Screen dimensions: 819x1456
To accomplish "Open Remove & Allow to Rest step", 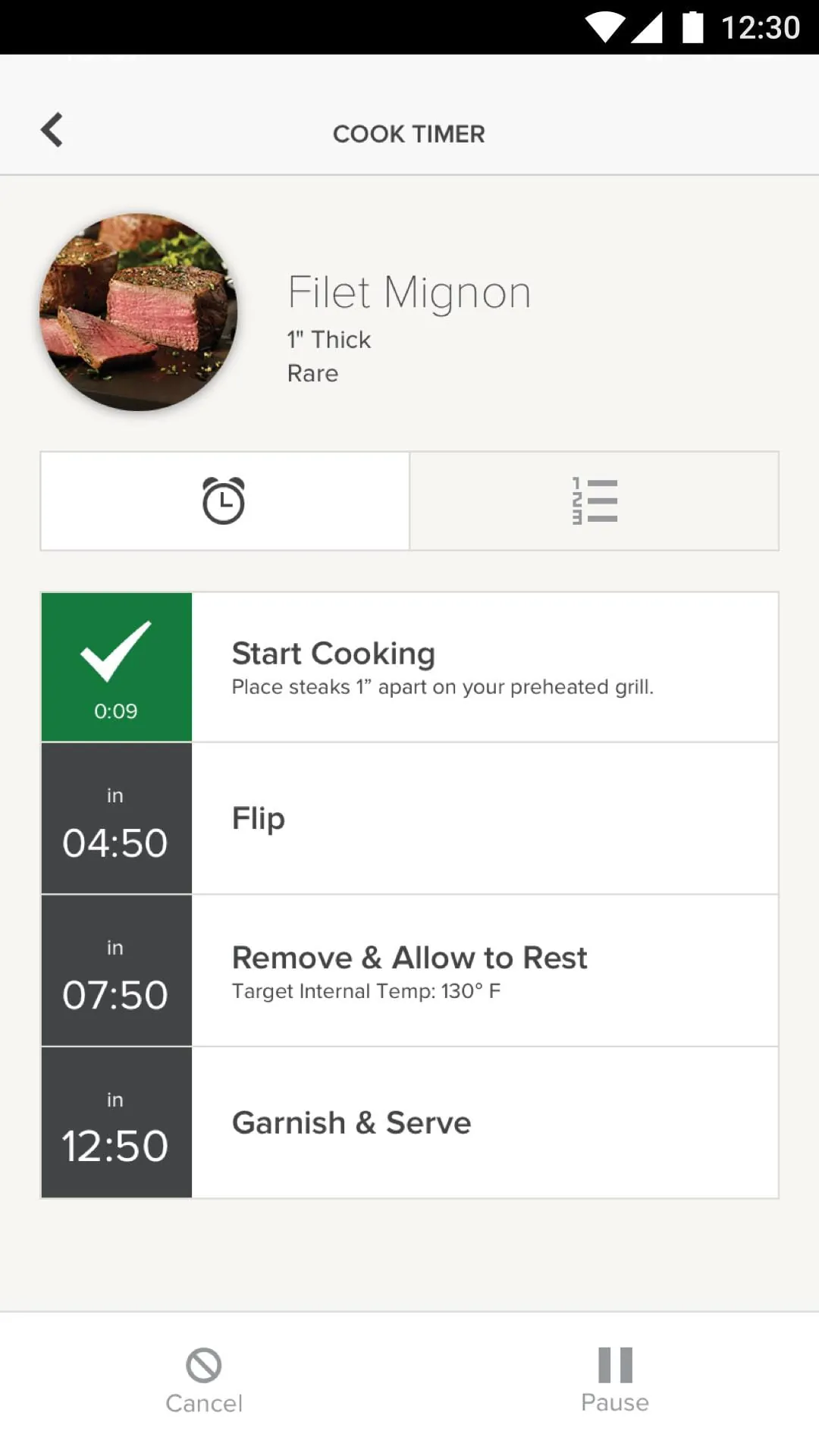I will [x=484, y=971].
